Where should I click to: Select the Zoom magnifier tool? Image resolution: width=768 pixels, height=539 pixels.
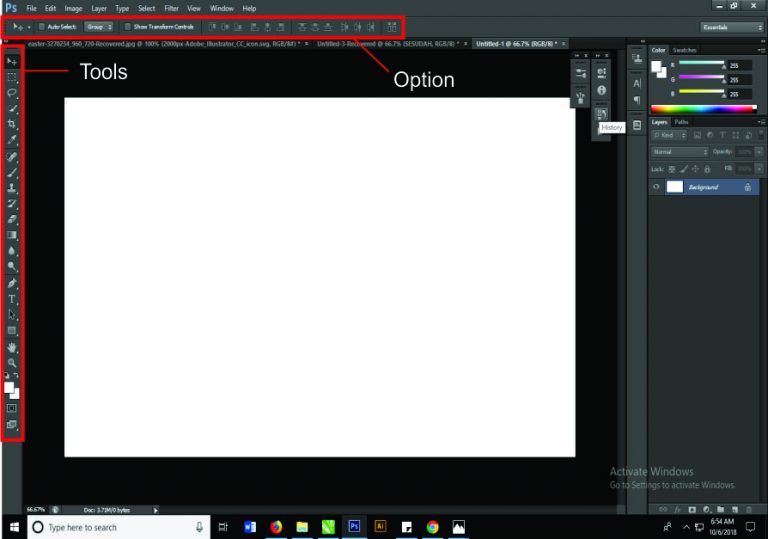(12, 363)
